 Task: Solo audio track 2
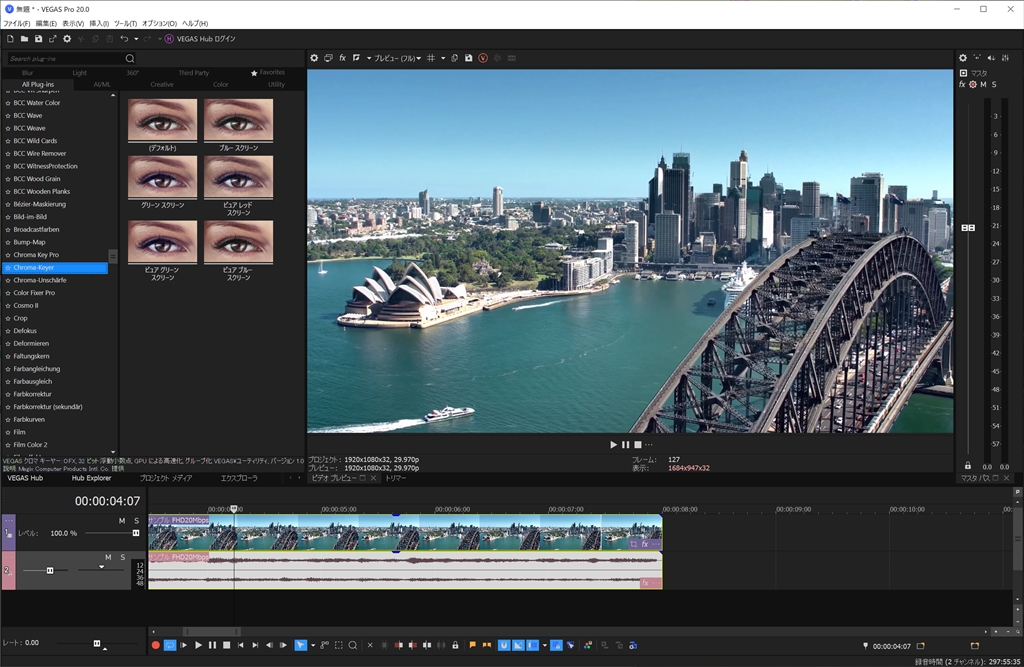pos(123,557)
